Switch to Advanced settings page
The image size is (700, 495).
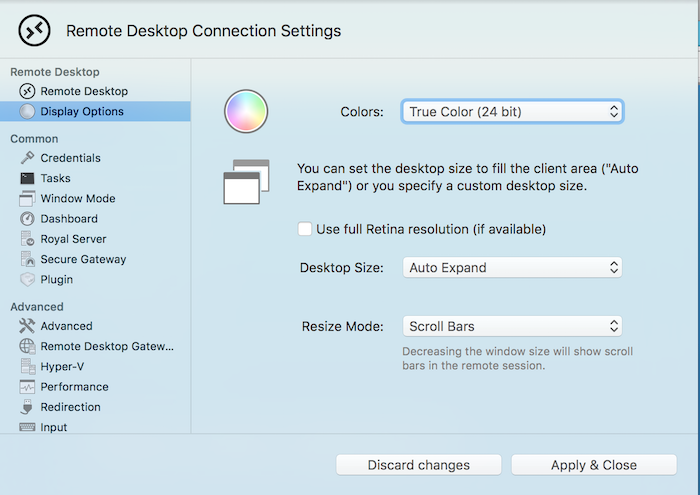(x=66, y=326)
